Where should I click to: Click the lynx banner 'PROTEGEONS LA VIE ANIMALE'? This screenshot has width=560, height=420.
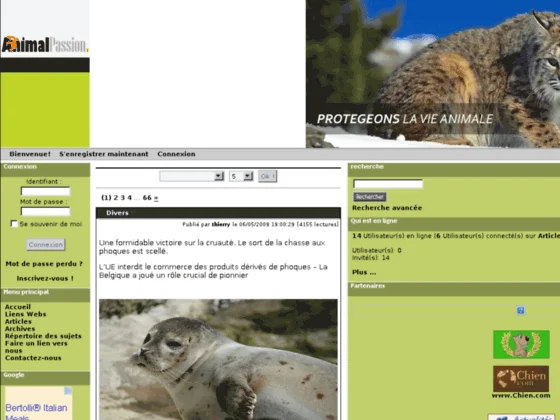[x=433, y=74]
